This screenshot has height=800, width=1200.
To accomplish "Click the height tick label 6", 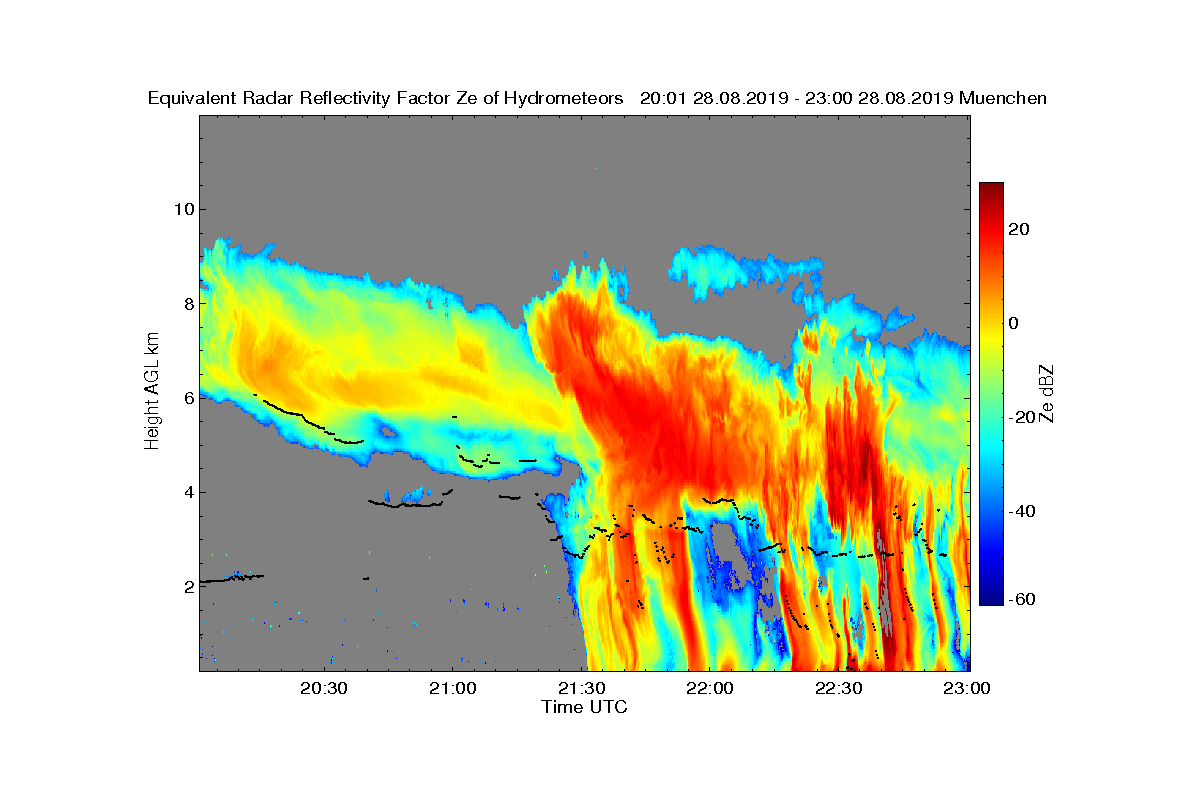I will 187,397.
